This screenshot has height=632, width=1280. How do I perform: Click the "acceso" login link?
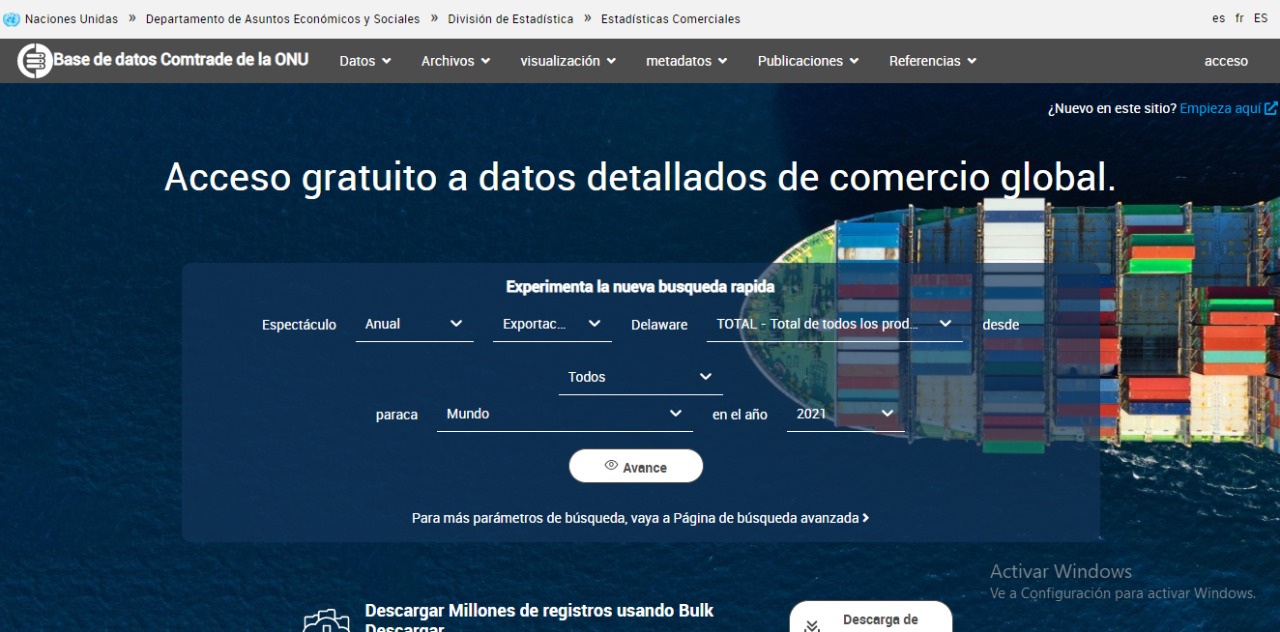(x=1225, y=60)
